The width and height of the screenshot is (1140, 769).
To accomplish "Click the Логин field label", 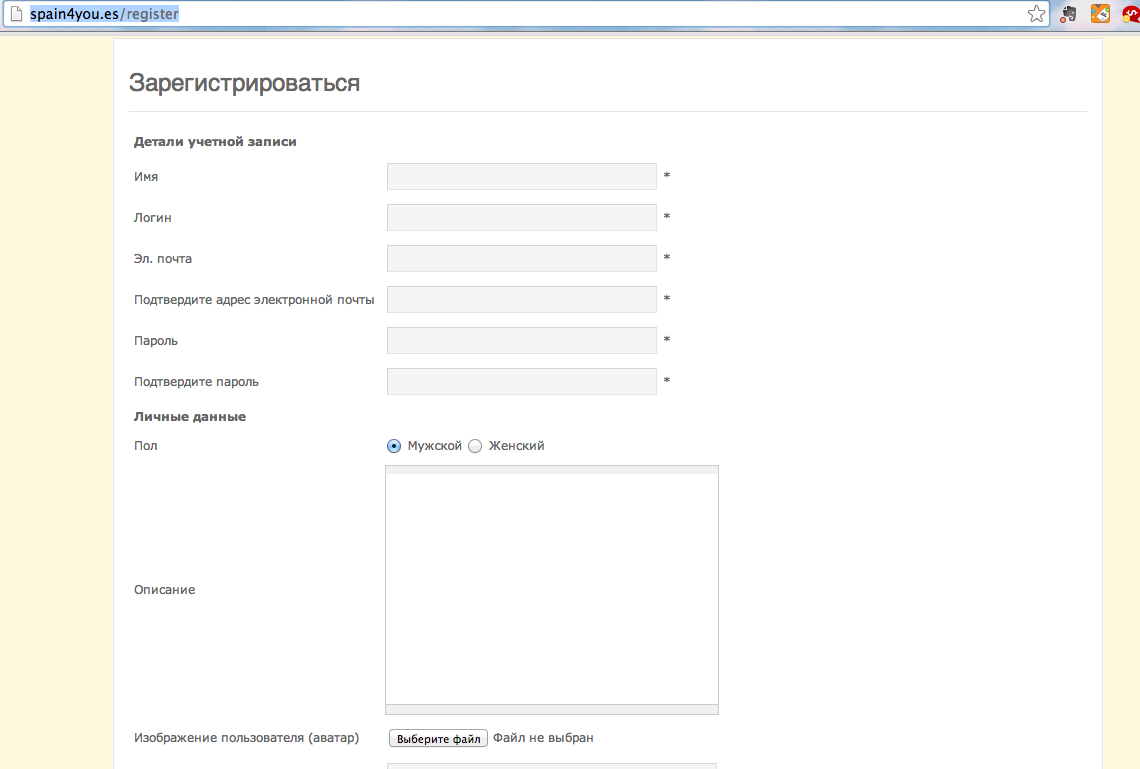I will [153, 217].
